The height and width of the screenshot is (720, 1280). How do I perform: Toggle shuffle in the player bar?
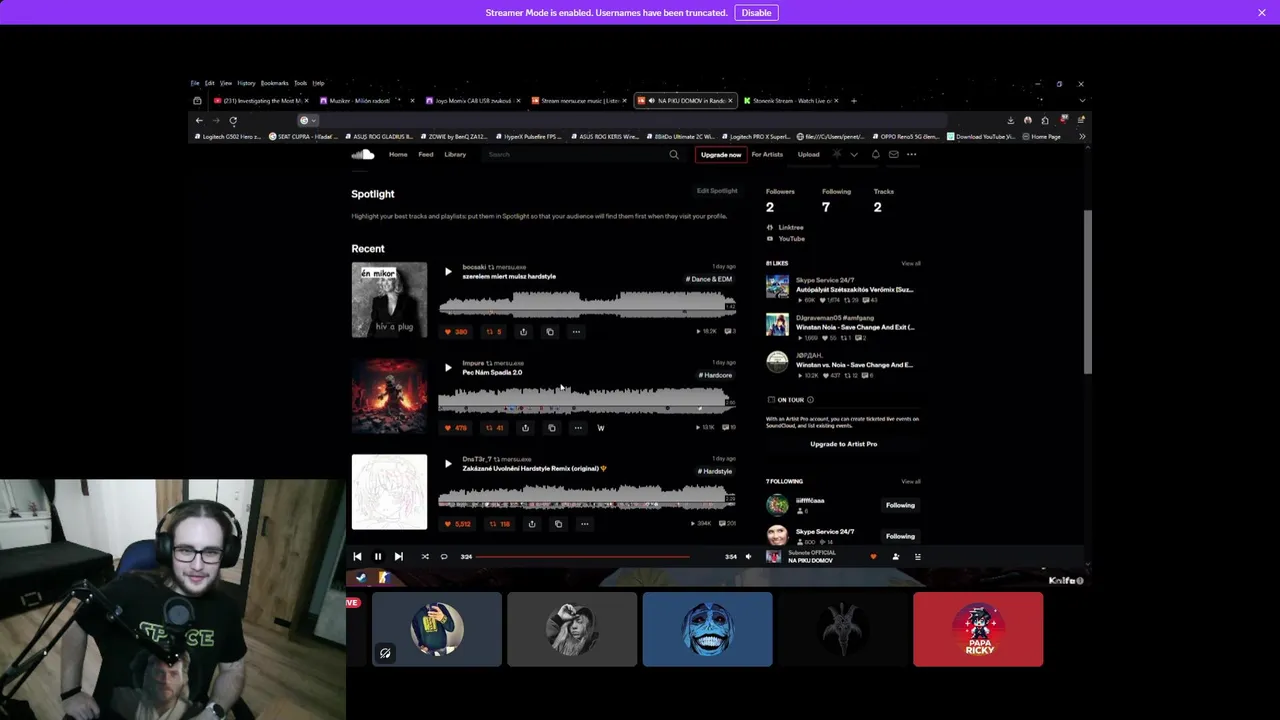tap(425, 557)
